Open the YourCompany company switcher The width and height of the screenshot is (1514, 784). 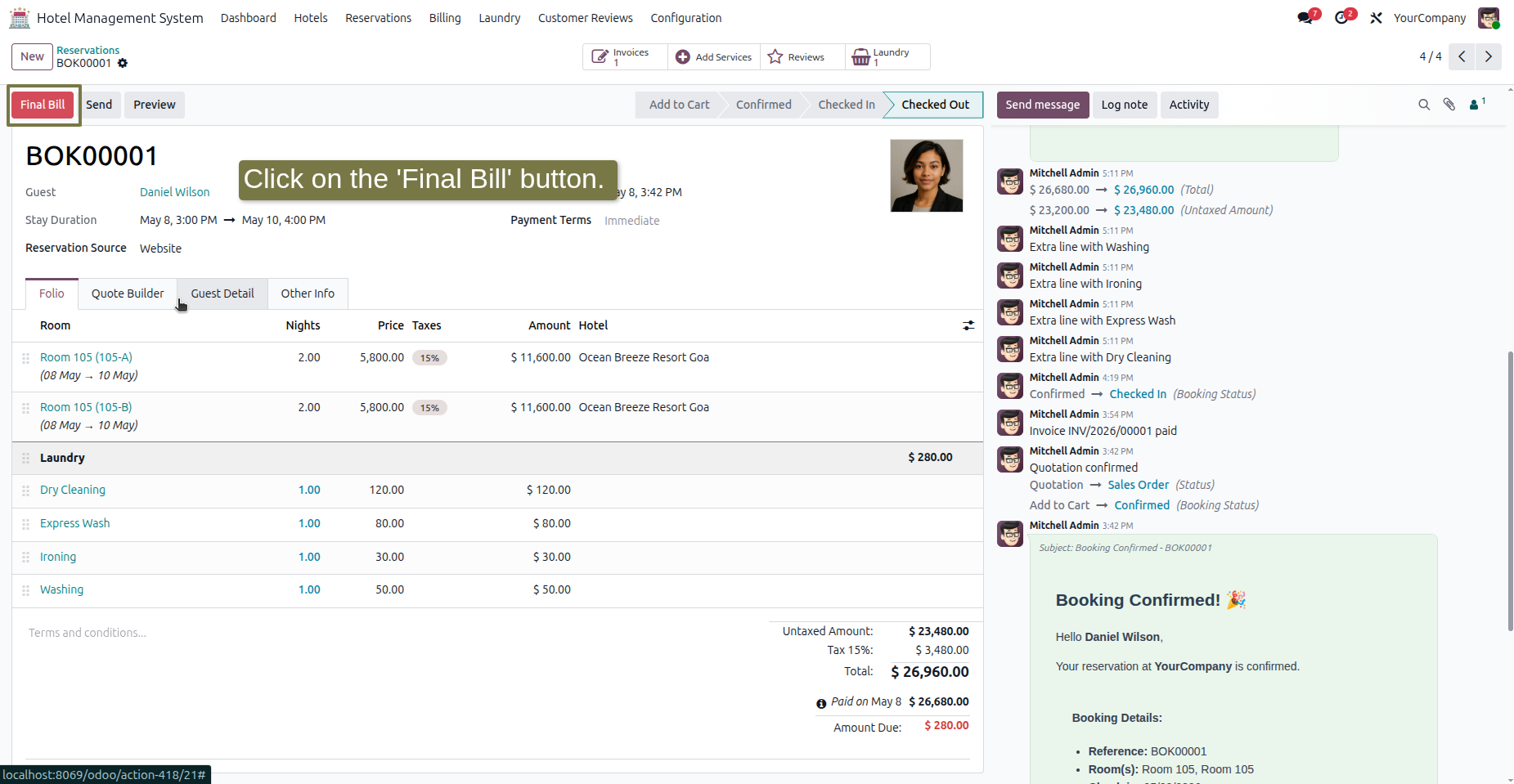click(x=1430, y=18)
